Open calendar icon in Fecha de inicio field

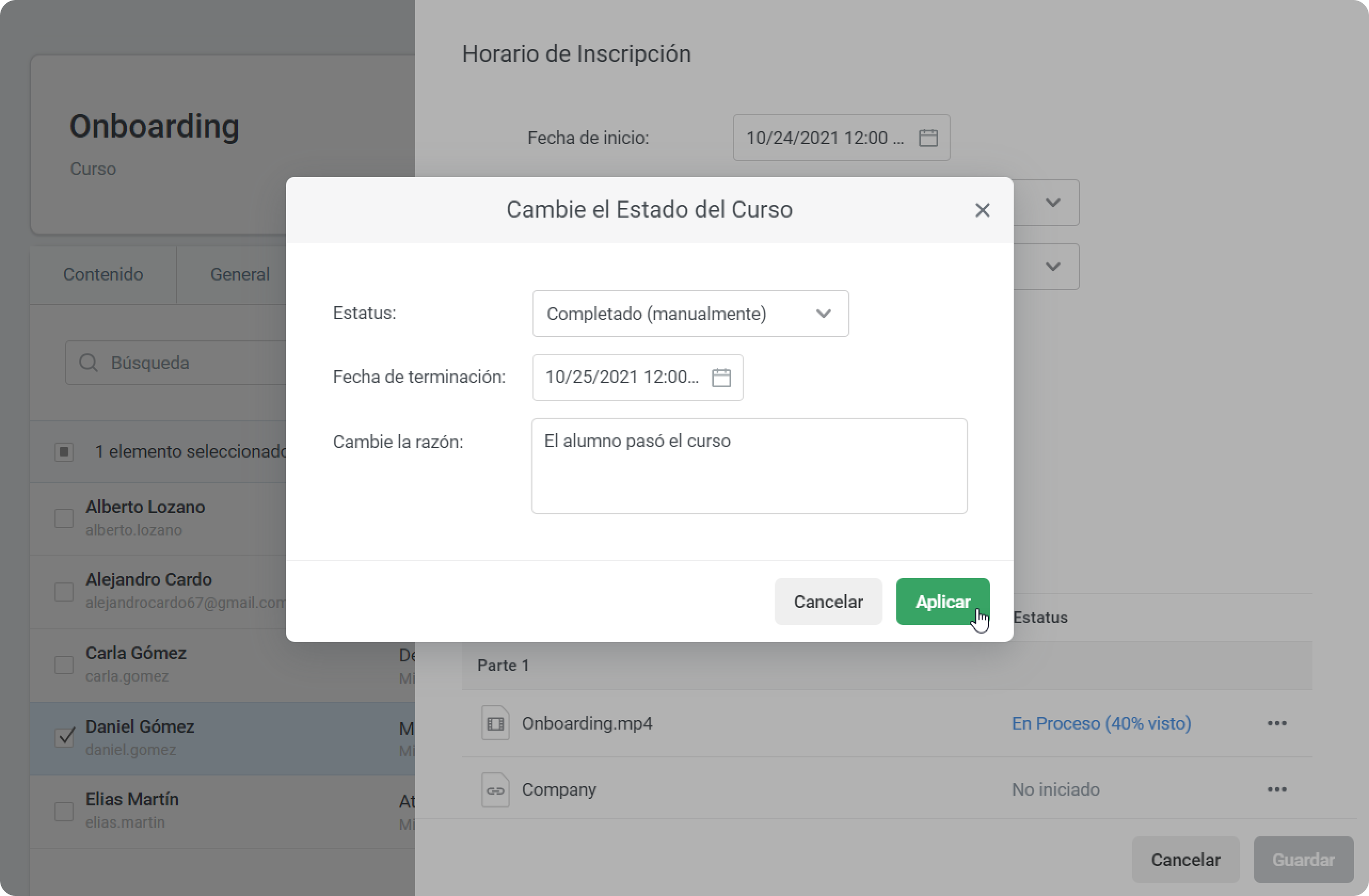point(928,138)
